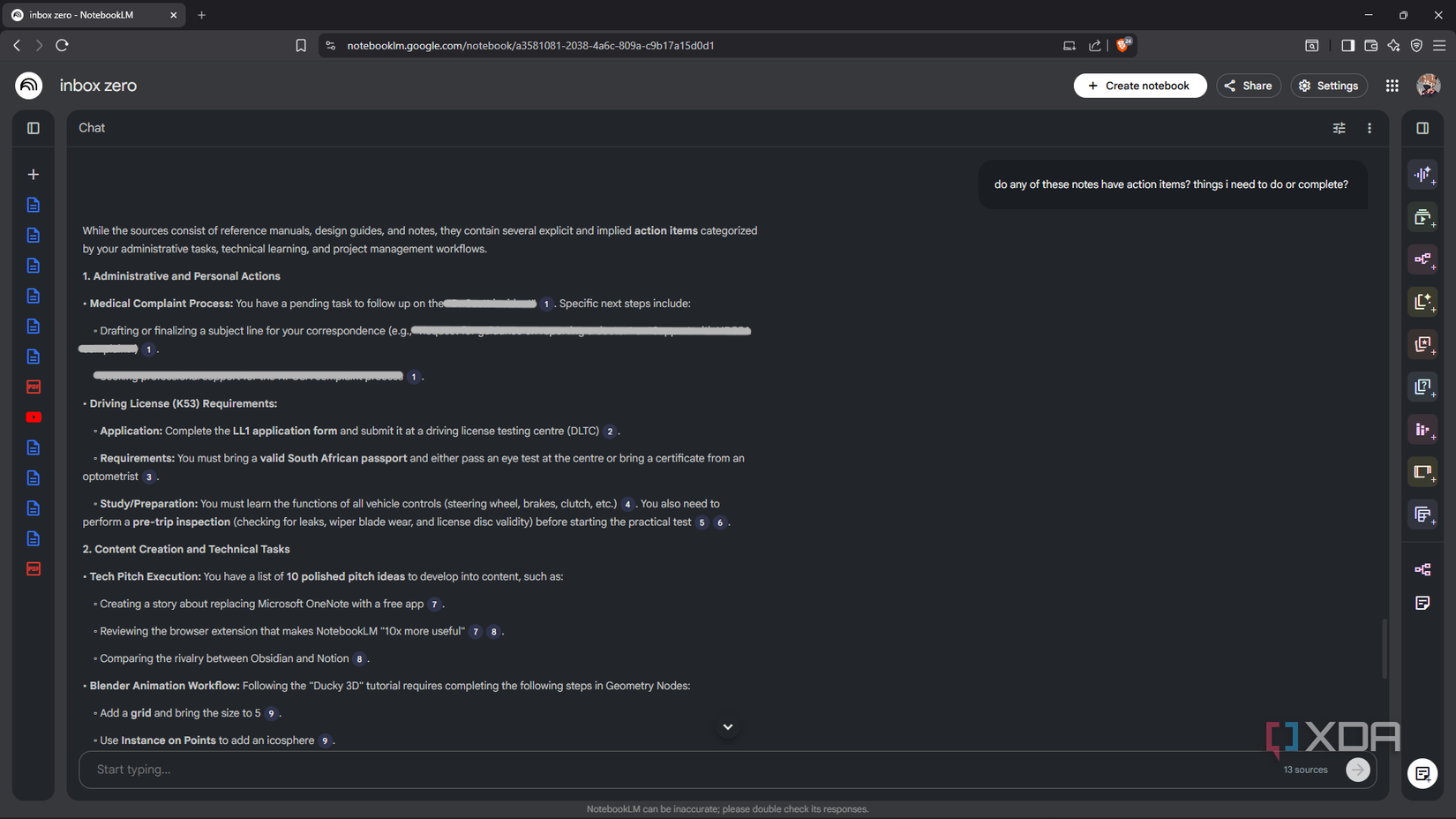This screenshot has height=819, width=1456.
Task: Bookmark the current page
Action: point(301,45)
